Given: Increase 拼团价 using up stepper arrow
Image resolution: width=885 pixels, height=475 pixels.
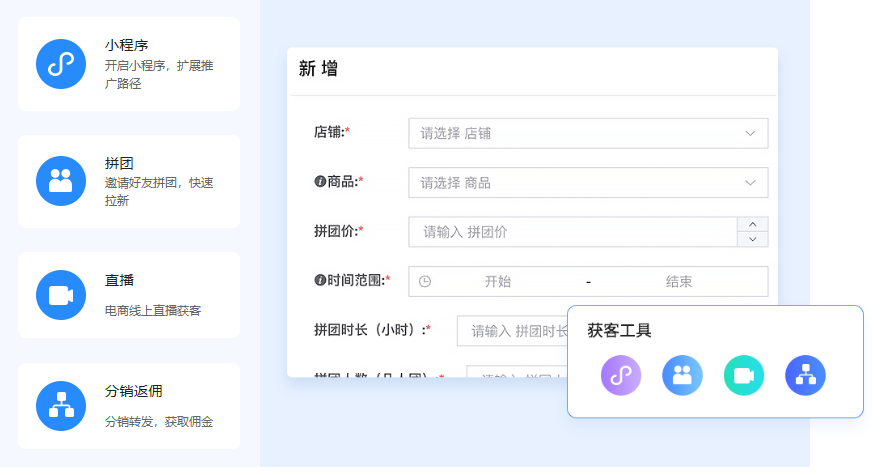Looking at the screenshot, I should coord(752,225).
